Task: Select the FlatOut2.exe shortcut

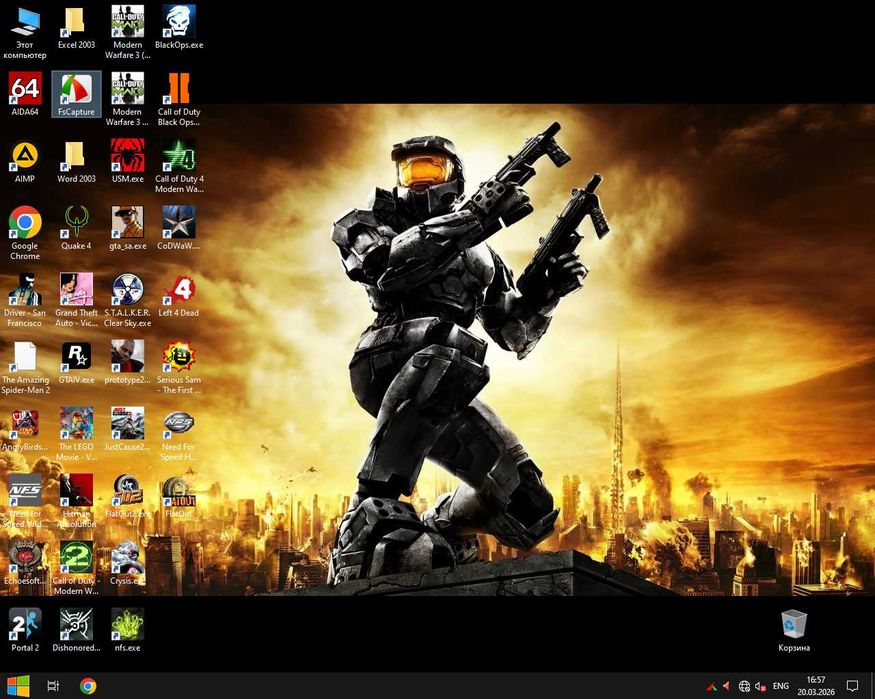Action: pyautogui.click(x=128, y=496)
